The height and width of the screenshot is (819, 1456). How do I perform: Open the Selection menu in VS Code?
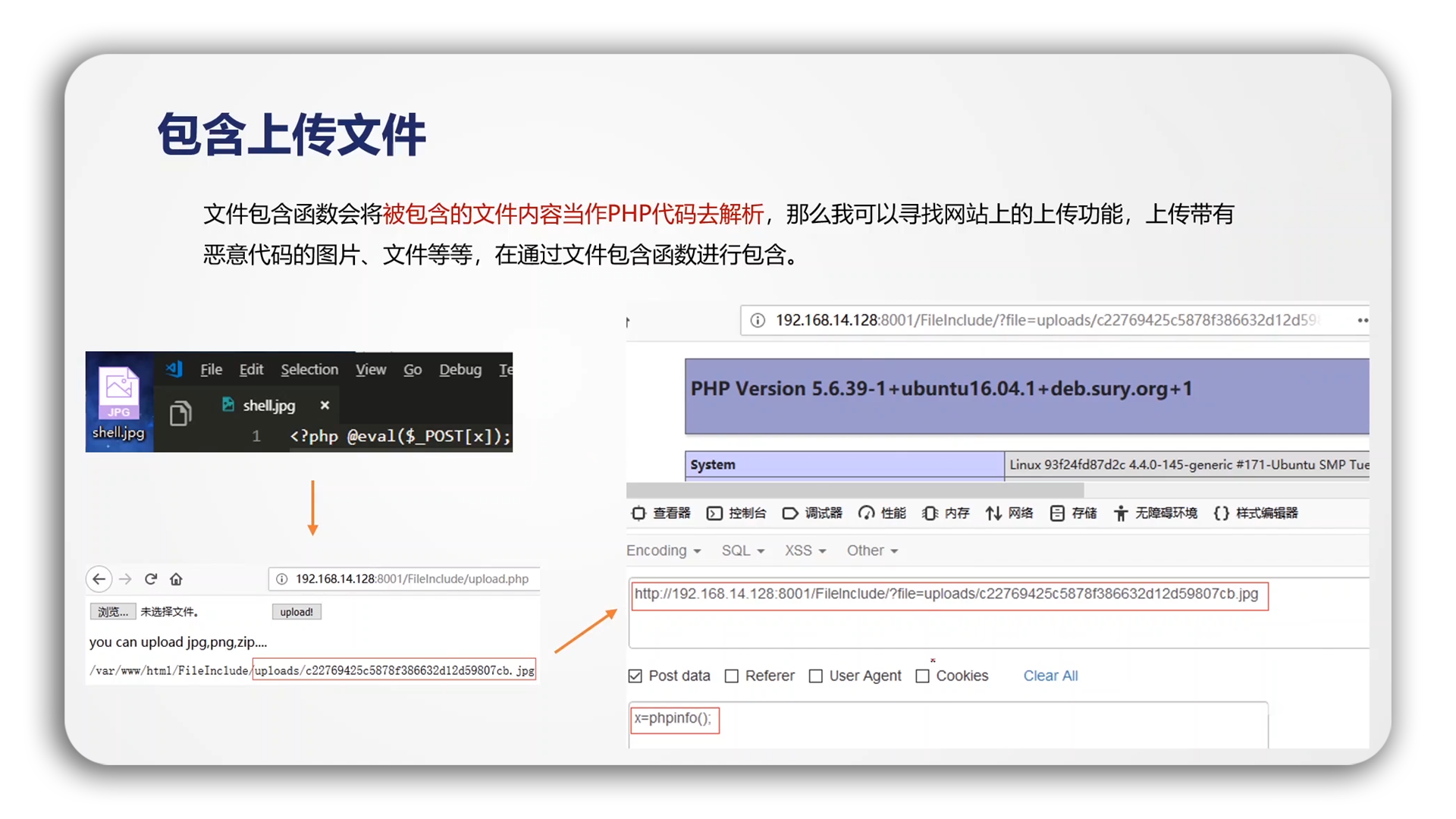point(309,369)
